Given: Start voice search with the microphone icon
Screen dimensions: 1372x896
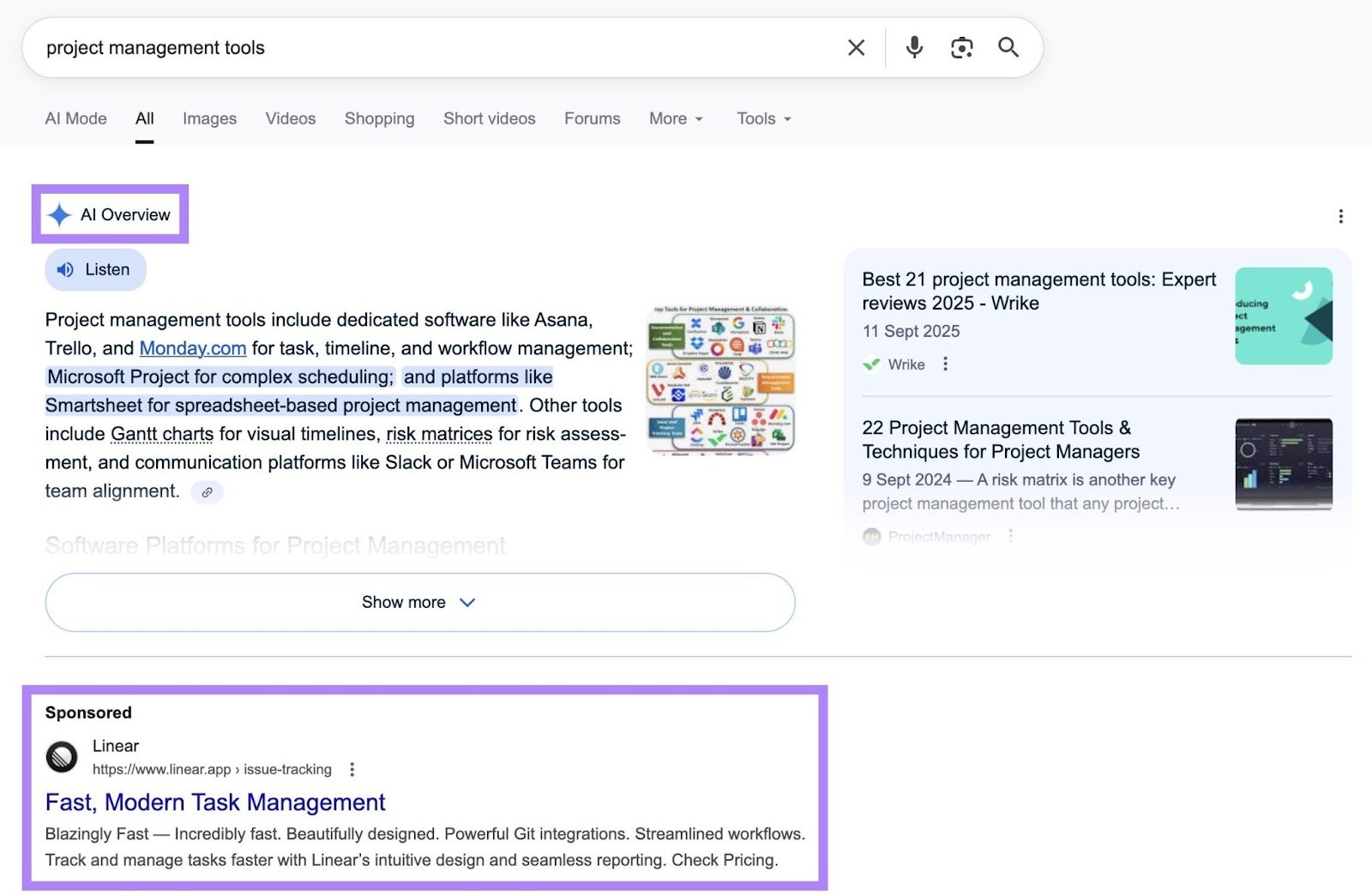Looking at the screenshot, I should [x=913, y=47].
